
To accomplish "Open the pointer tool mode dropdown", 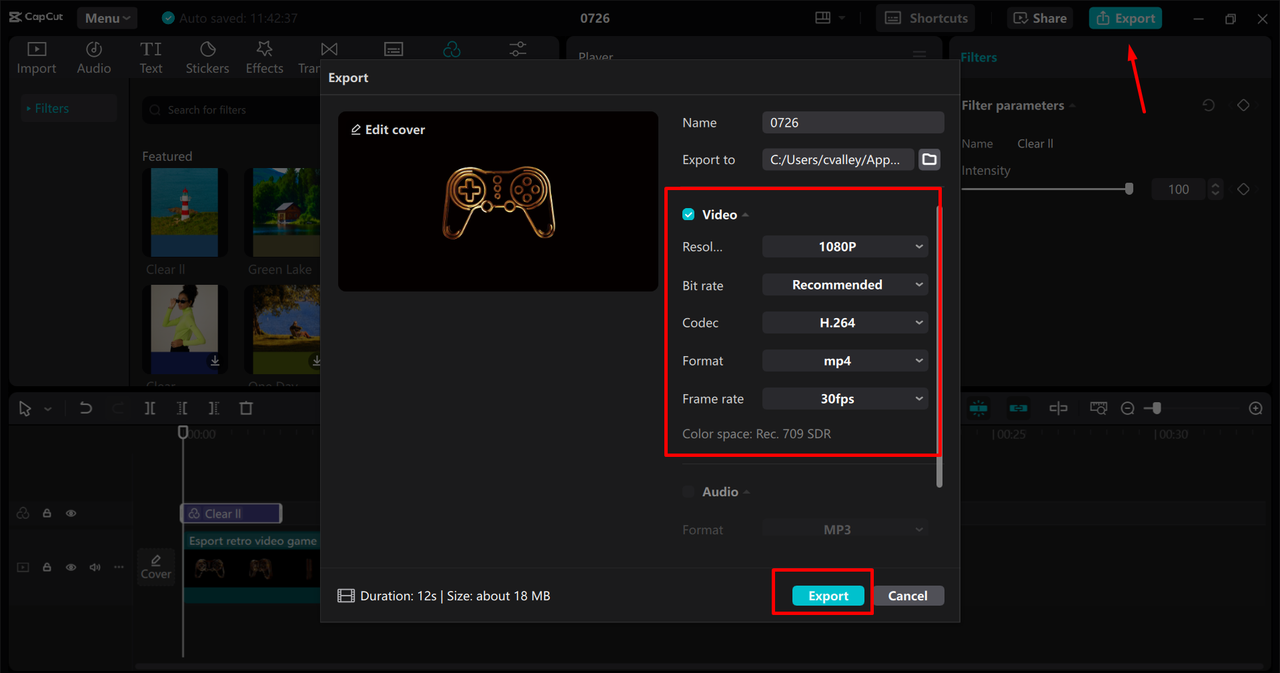I will [x=47, y=409].
